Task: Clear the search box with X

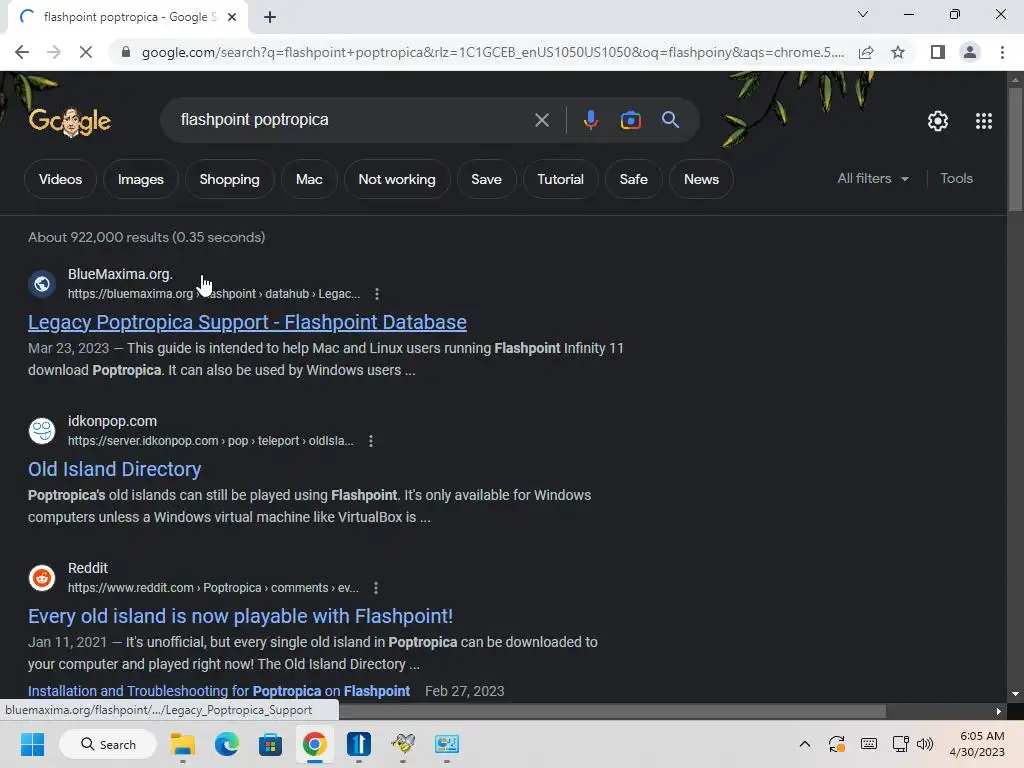Action: coord(541,120)
